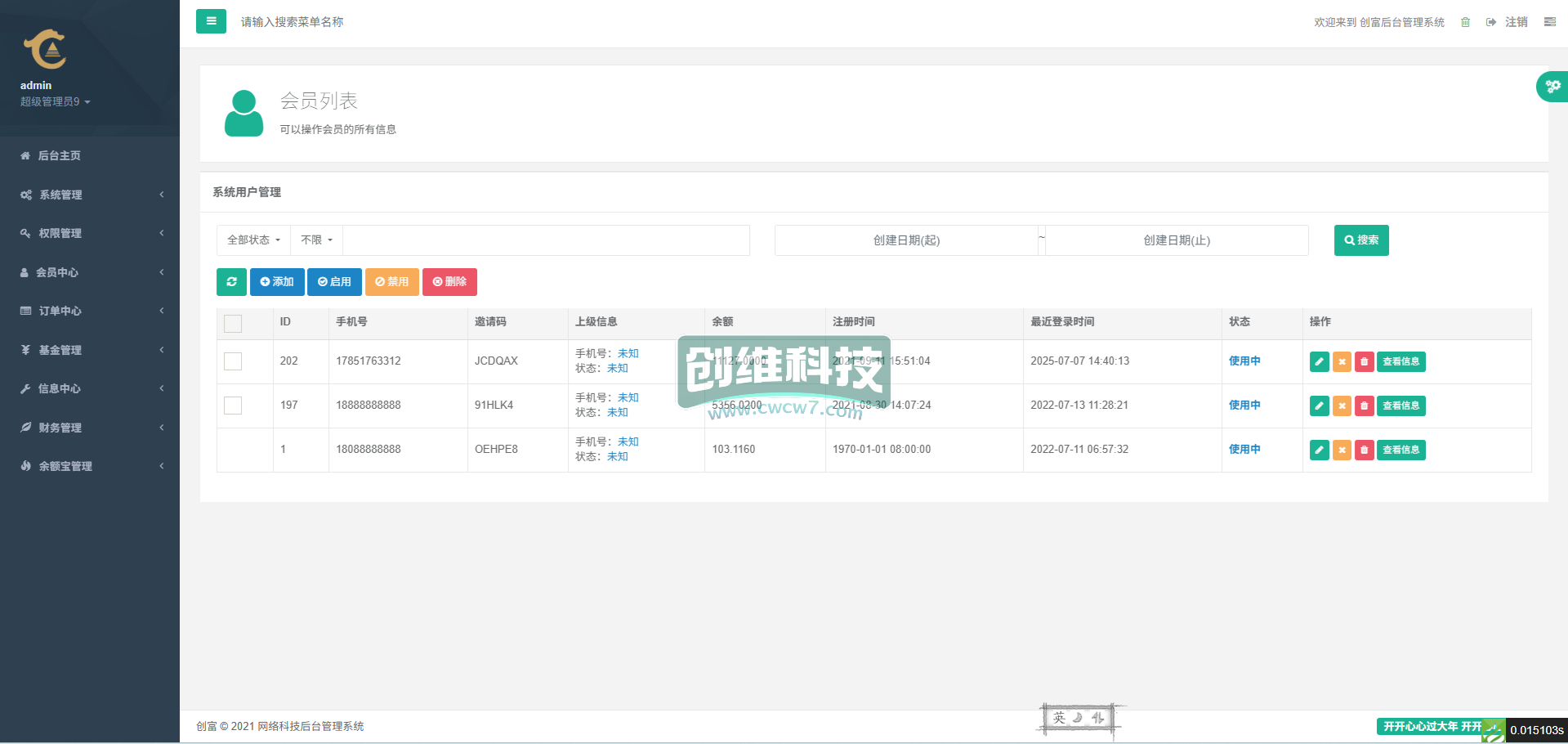Expand the 会员中心 sidebar menu

point(90,272)
